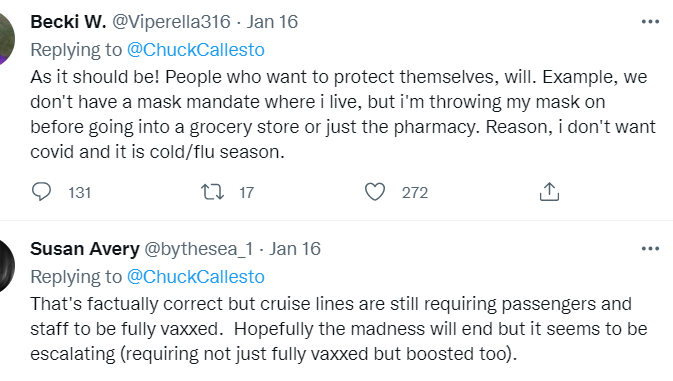Open @bythesea_1 handle link
Screen dimensions: 673x381
tap(199, 249)
